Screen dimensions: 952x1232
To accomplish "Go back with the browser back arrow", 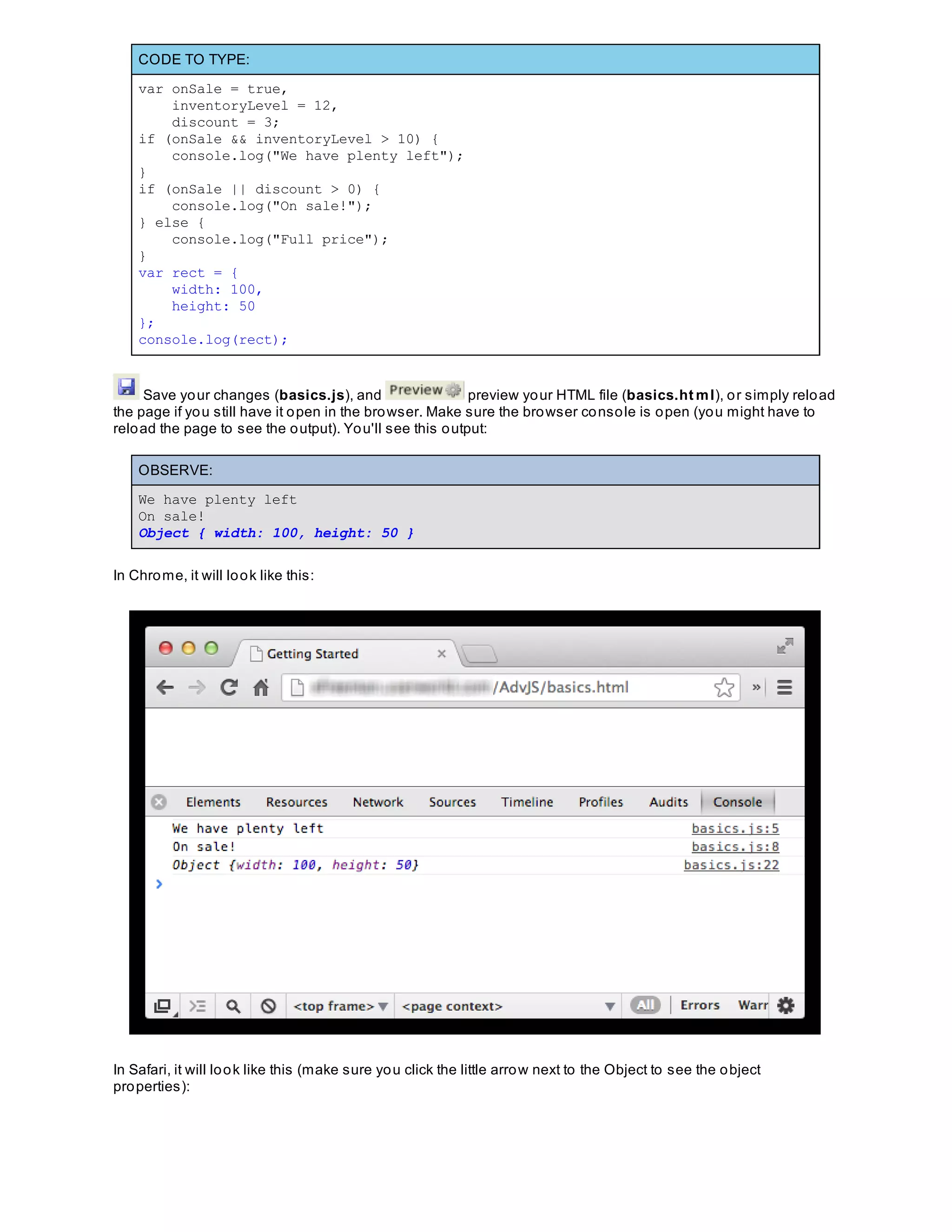I will (165, 688).
